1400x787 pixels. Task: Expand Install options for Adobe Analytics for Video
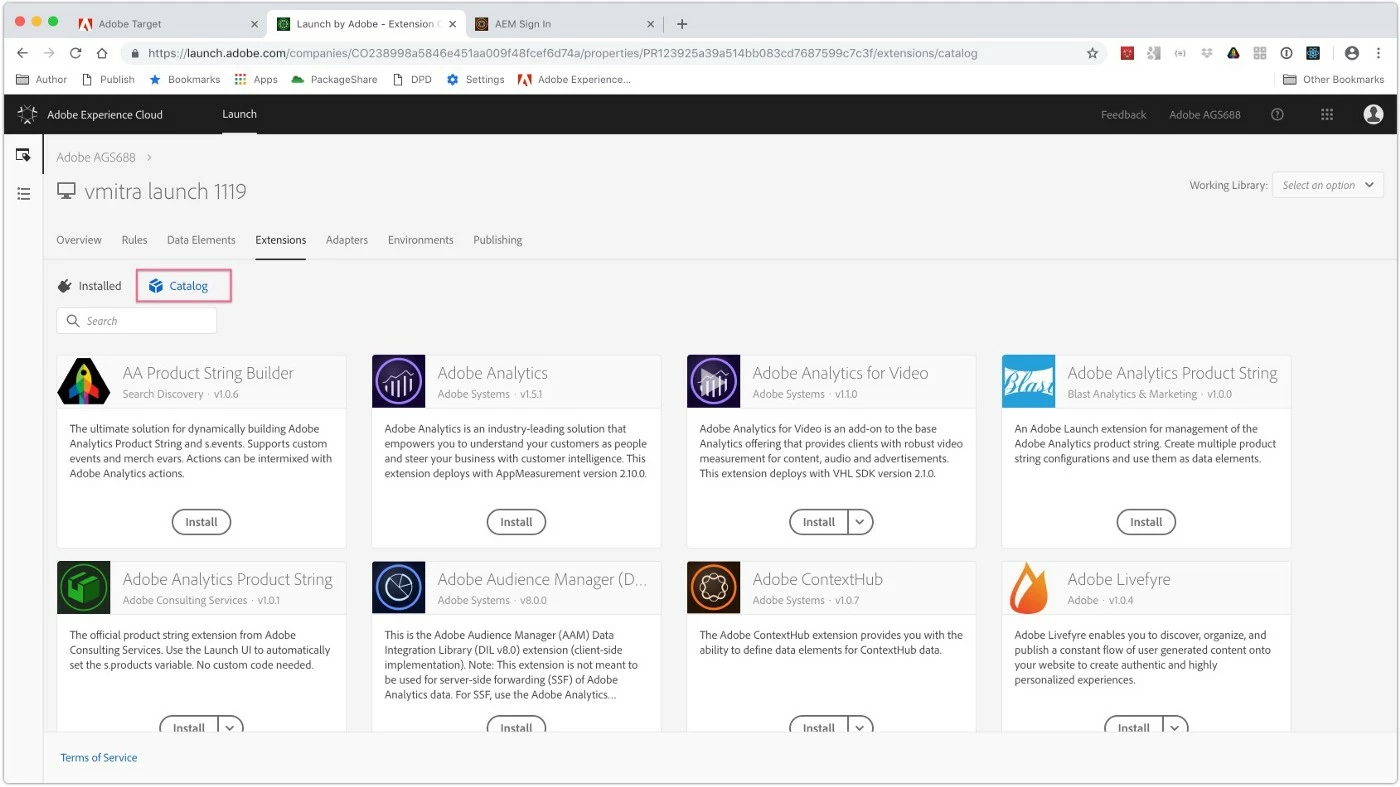(861, 522)
